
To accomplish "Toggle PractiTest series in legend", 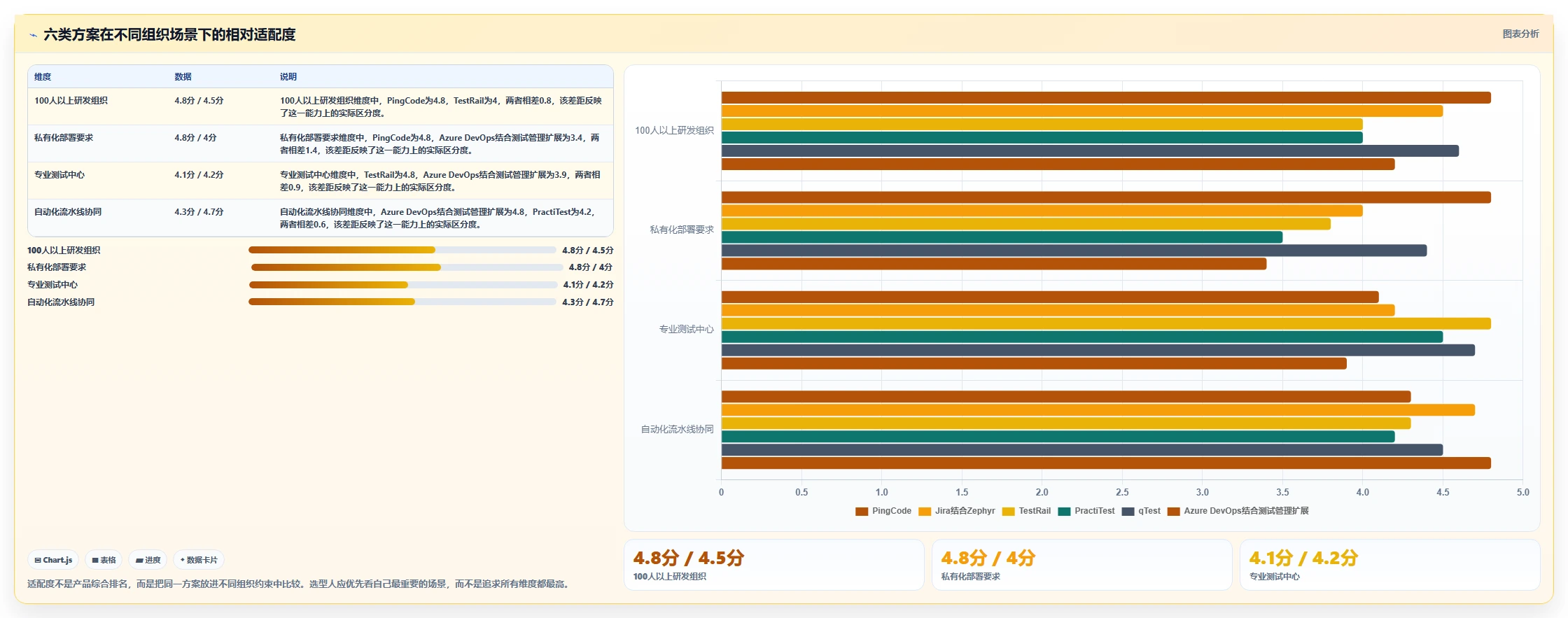I will coord(1086,511).
